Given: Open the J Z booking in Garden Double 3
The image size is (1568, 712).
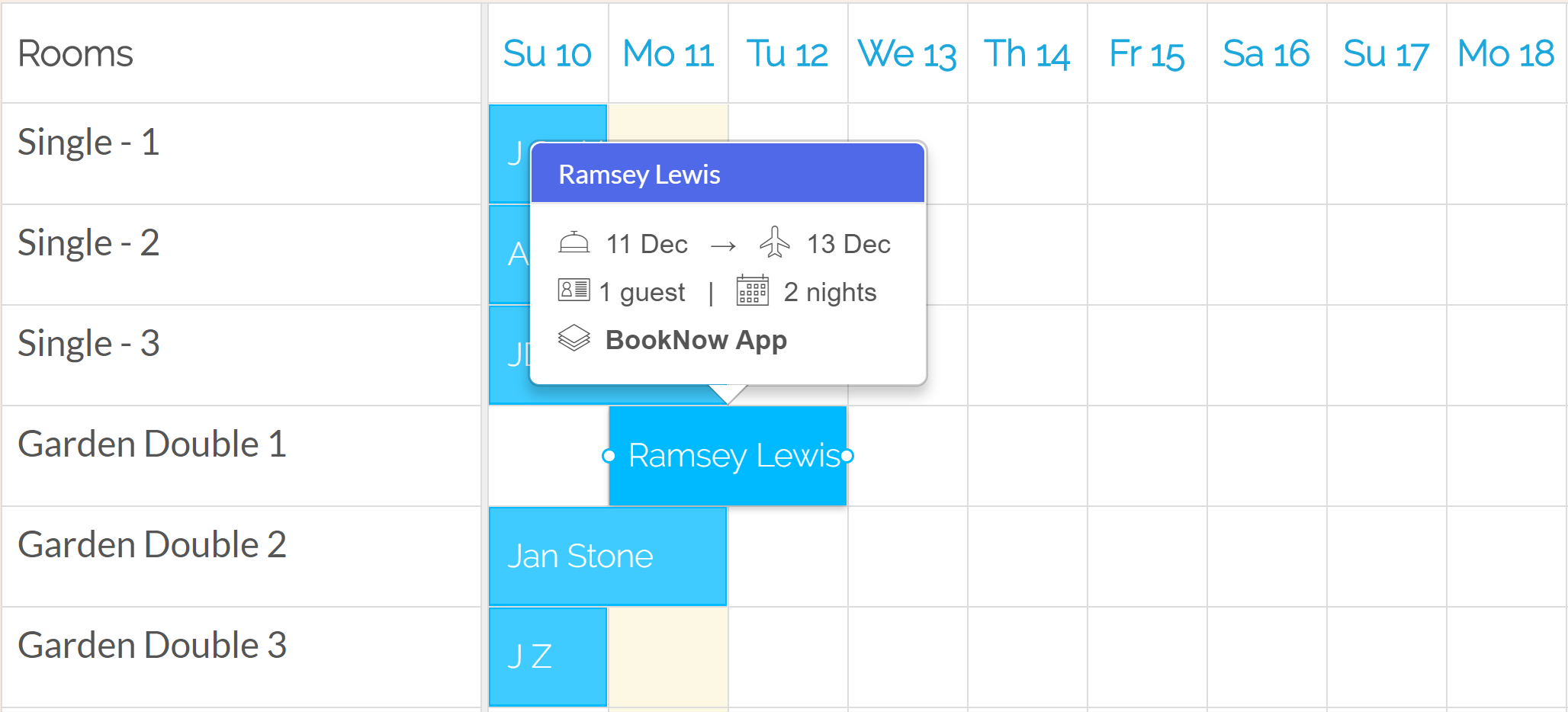Looking at the screenshot, I should coord(548,657).
